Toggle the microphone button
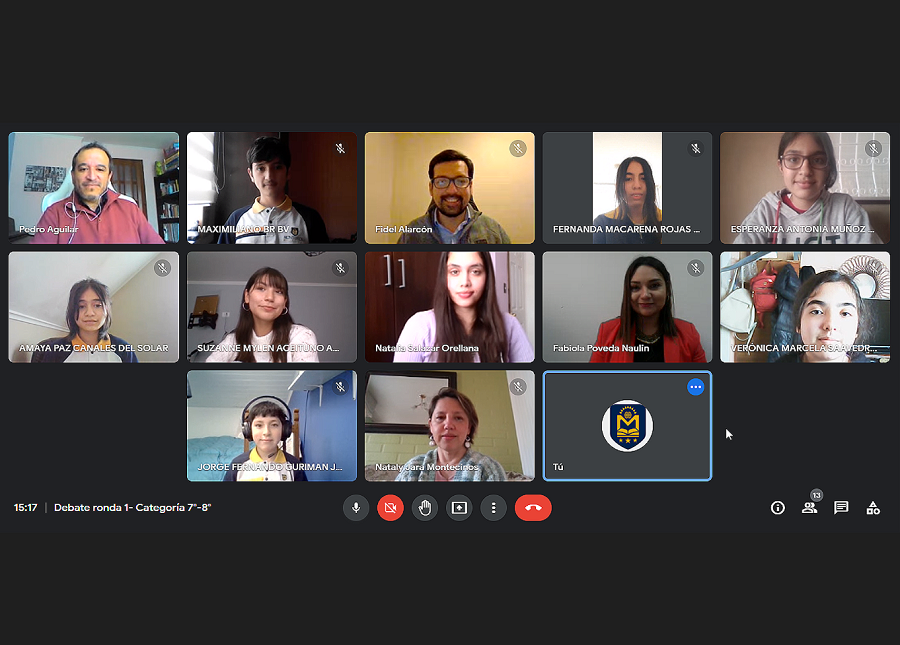The height and width of the screenshot is (645, 900). pyautogui.click(x=356, y=508)
